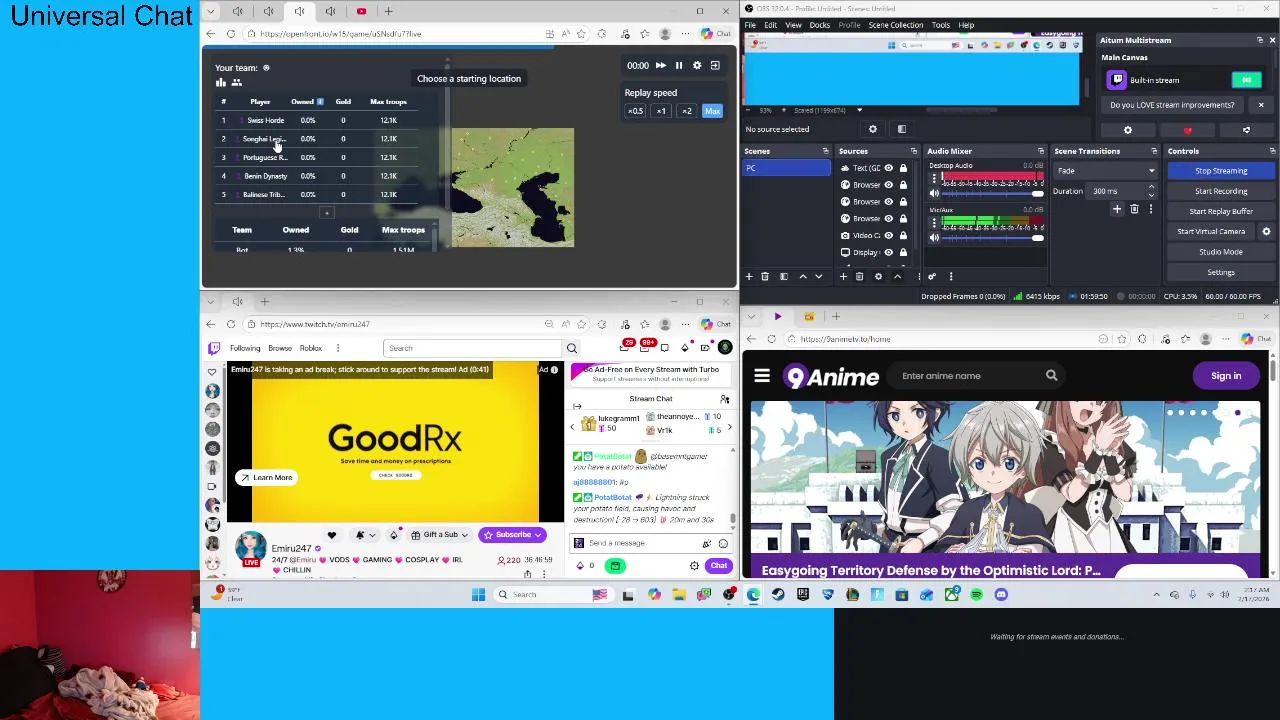Click Subscribe button on Emiru247 channel
Screen dimensions: 1280x720
pyautogui.click(x=512, y=535)
